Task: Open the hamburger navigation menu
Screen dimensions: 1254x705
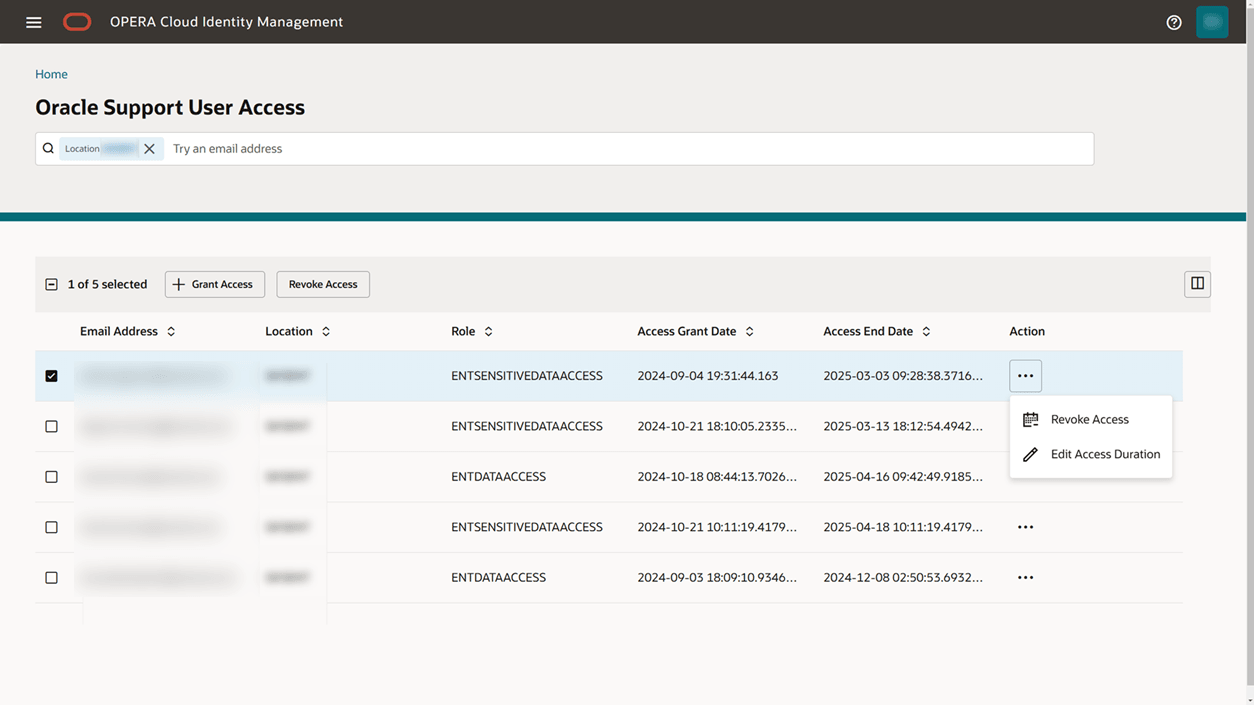Action: click(x=34, y=22)
